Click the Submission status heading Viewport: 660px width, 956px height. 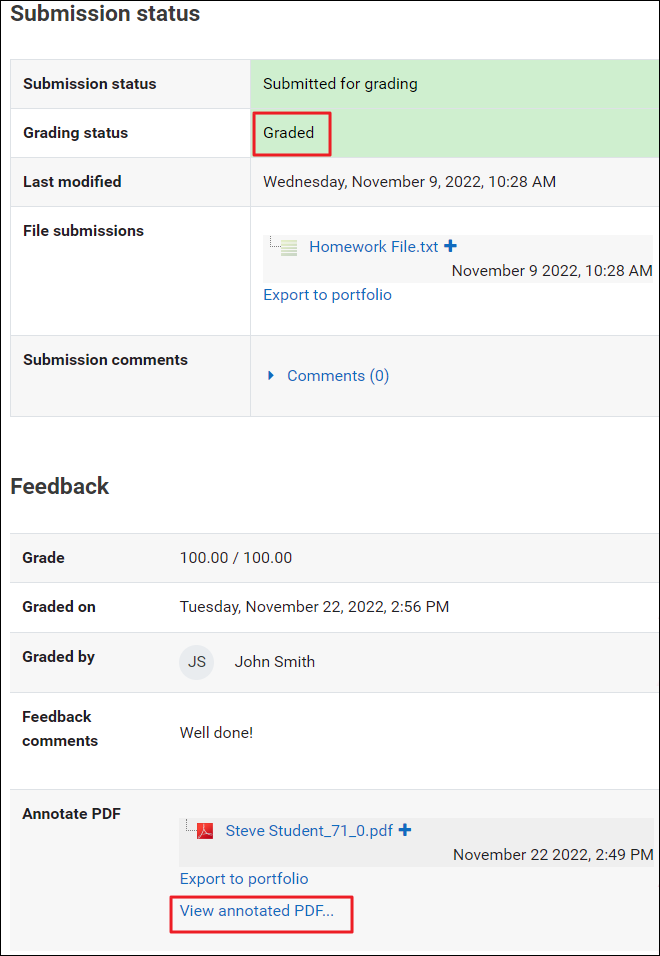click(x=105, y=14)
